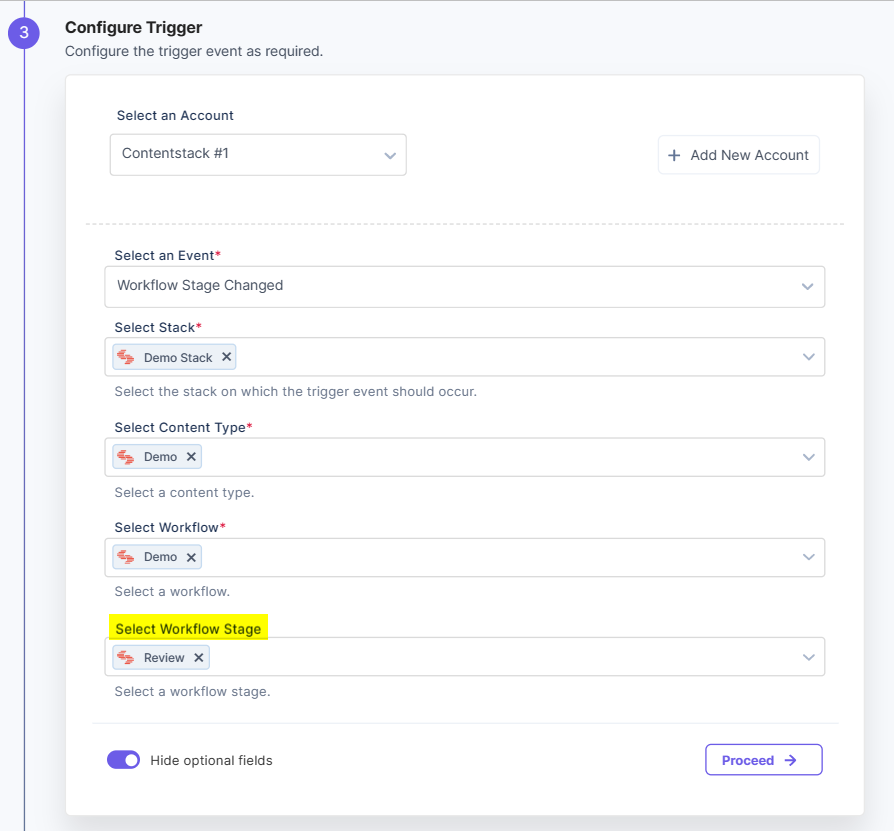Click inside the Select Workflow Stage field
Screen dimensions: 894x831
pos(465,657)
